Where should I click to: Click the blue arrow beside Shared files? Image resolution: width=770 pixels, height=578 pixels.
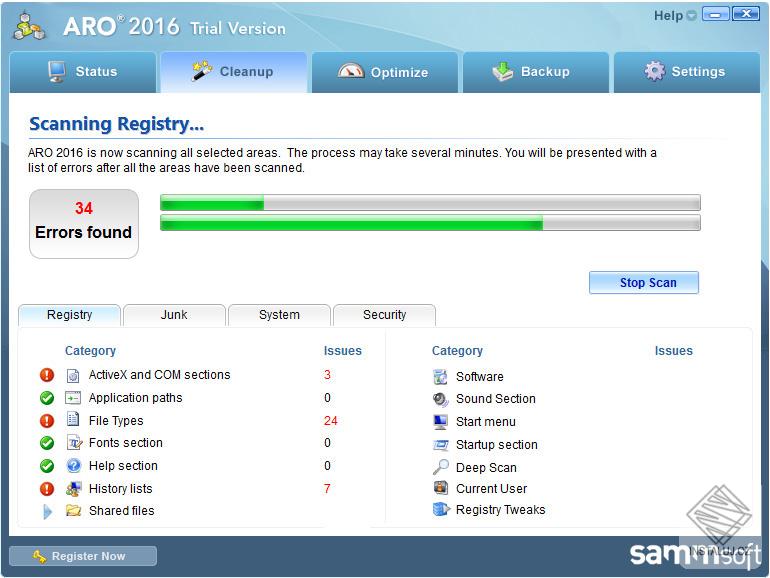coord(47,511)
